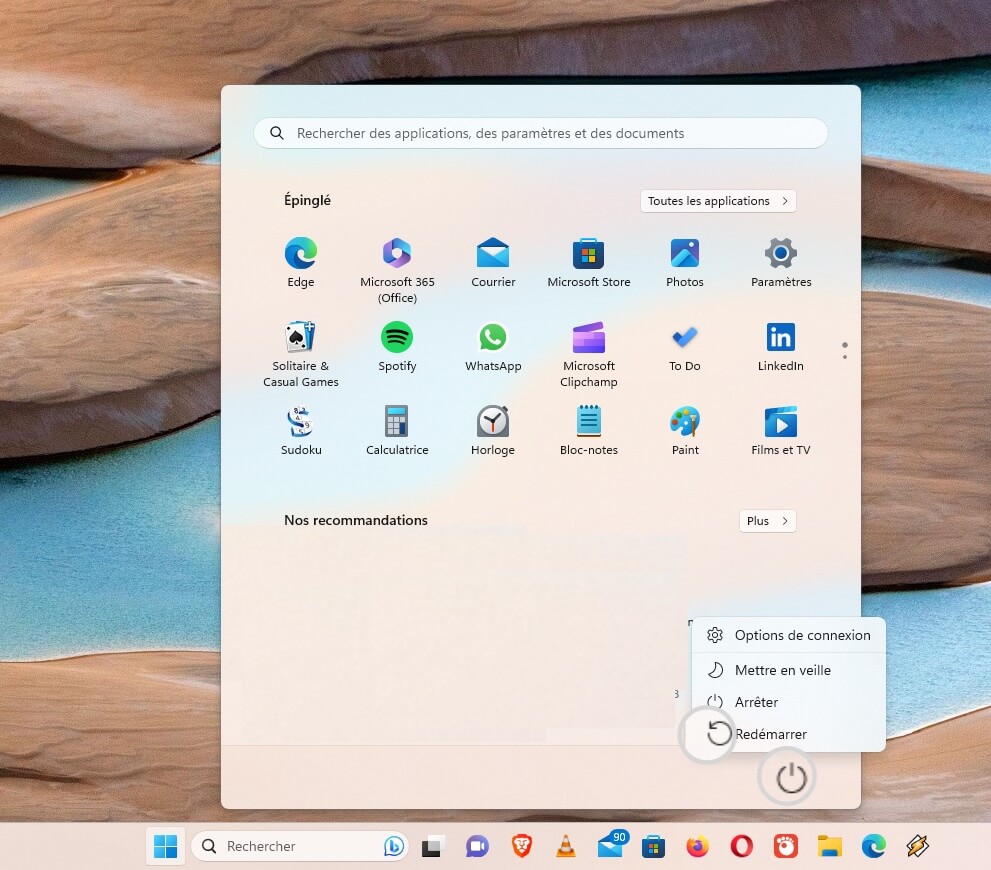
Task: Choose Mettre en veille
Action: (788, 670)
